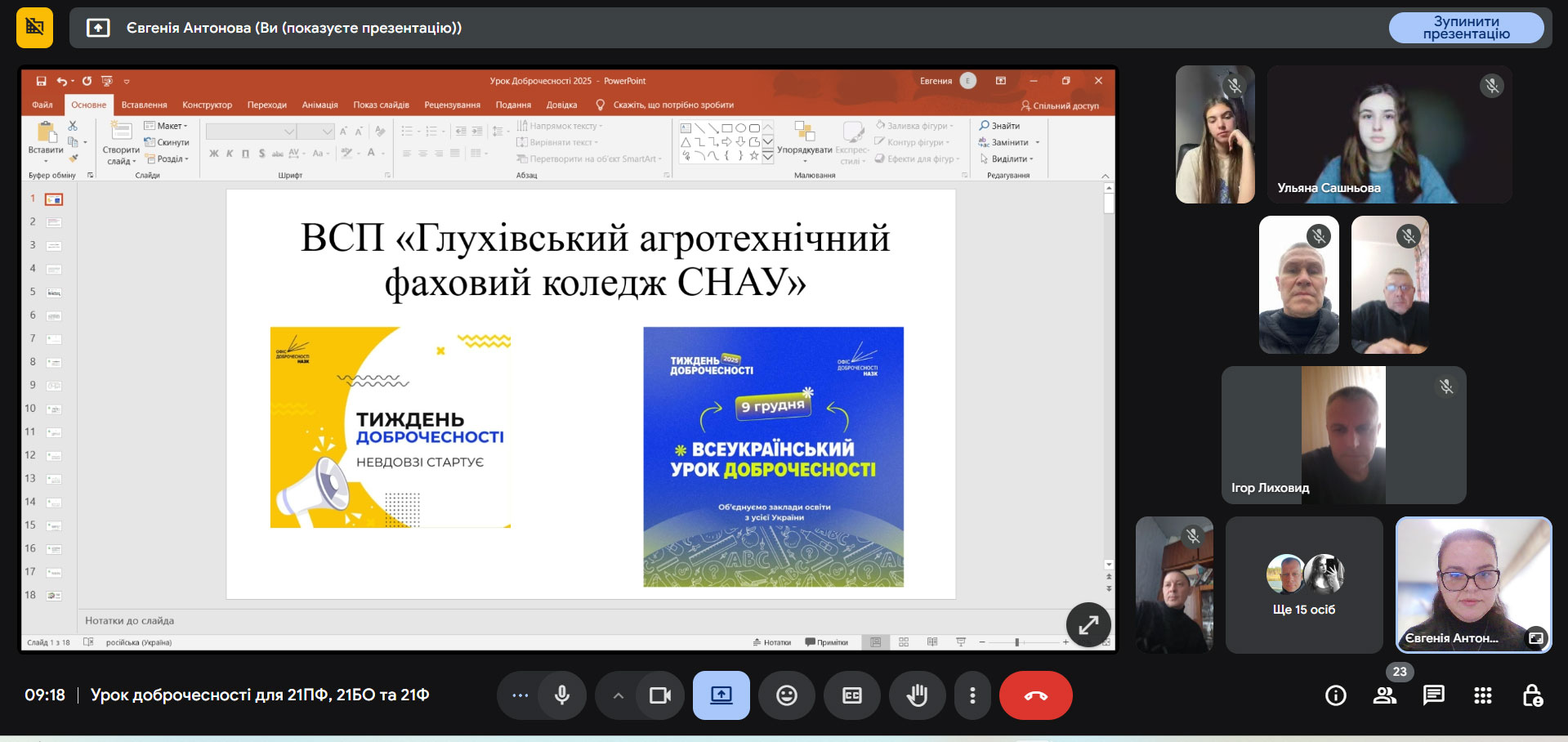Click Зупинити презентацію to stop presenting
Screen dimensions: 1568x742
[1467, 28]
